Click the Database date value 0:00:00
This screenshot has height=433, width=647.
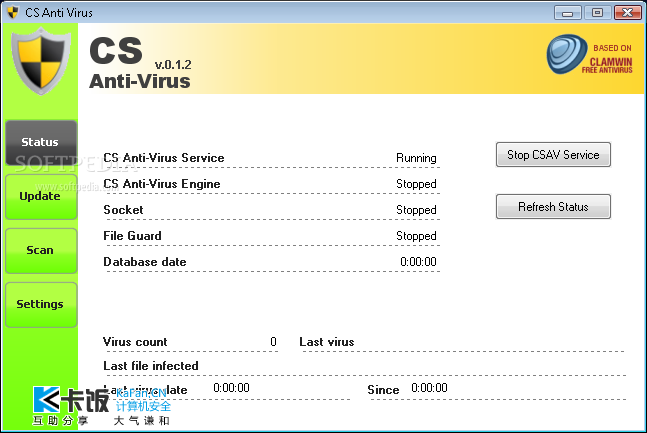418,262
